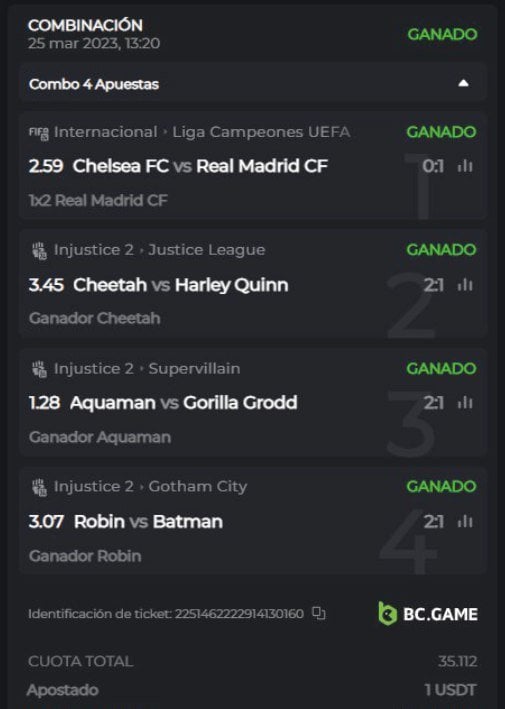Viewport: 505px width, 709px height.
Task: Open Chelsea FC vs Real Madrid CF match
Action: 200,166
